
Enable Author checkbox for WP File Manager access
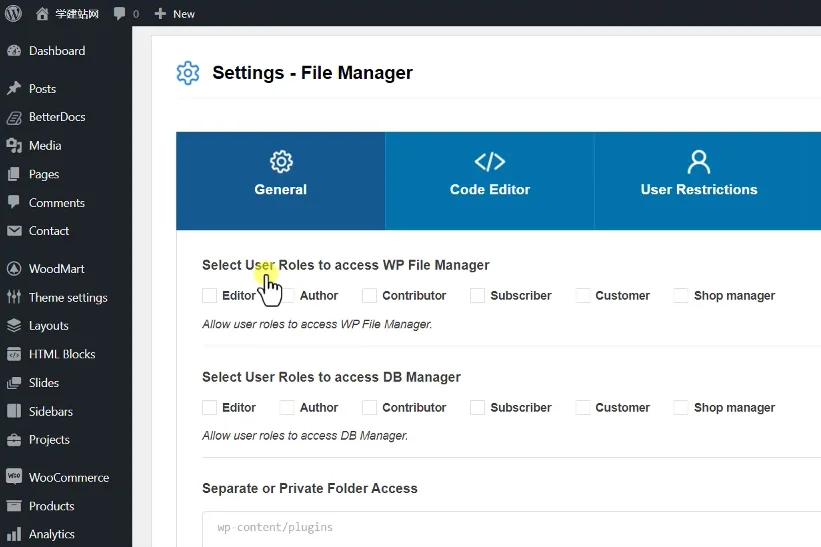[x=287, y=295]
